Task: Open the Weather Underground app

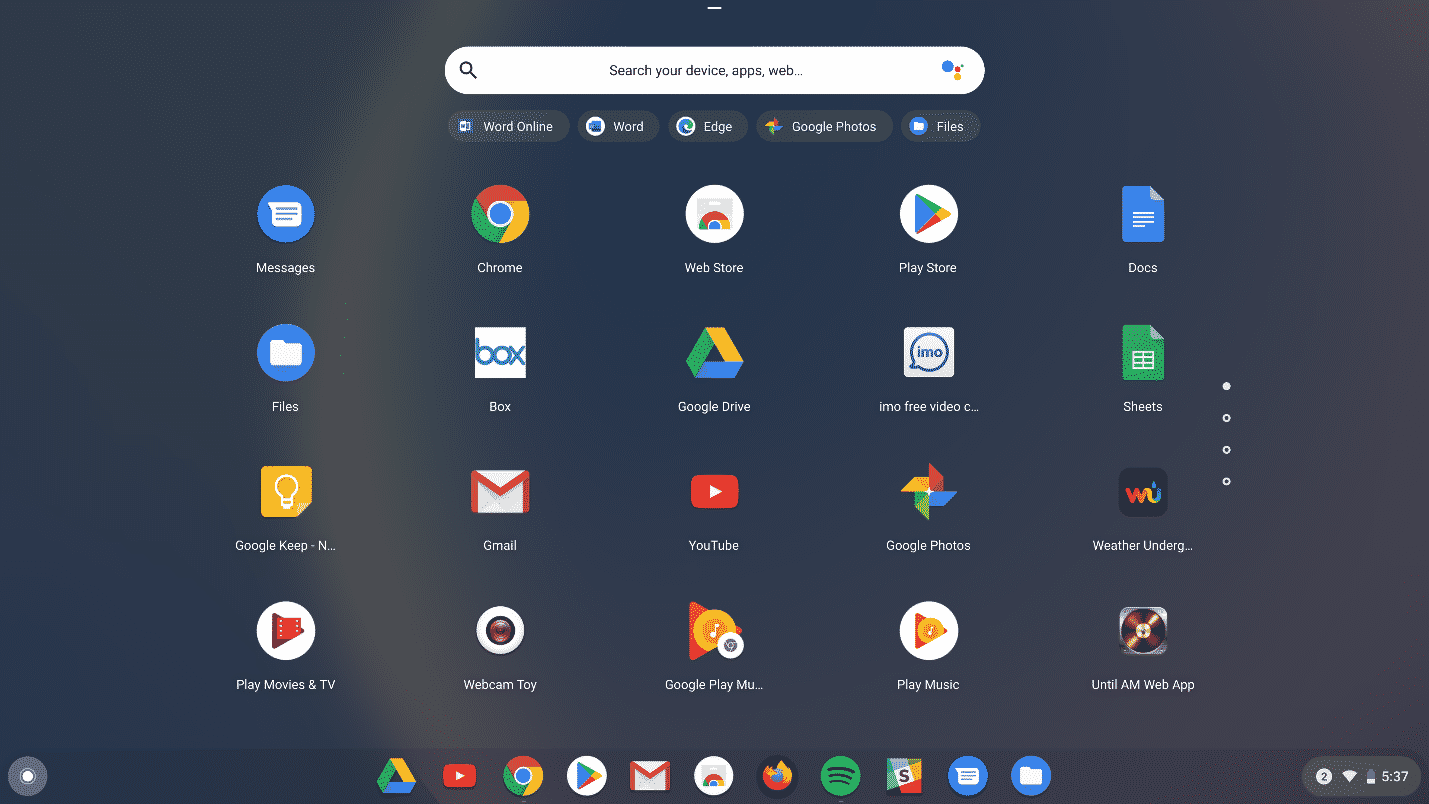Action: point(1143,491)
